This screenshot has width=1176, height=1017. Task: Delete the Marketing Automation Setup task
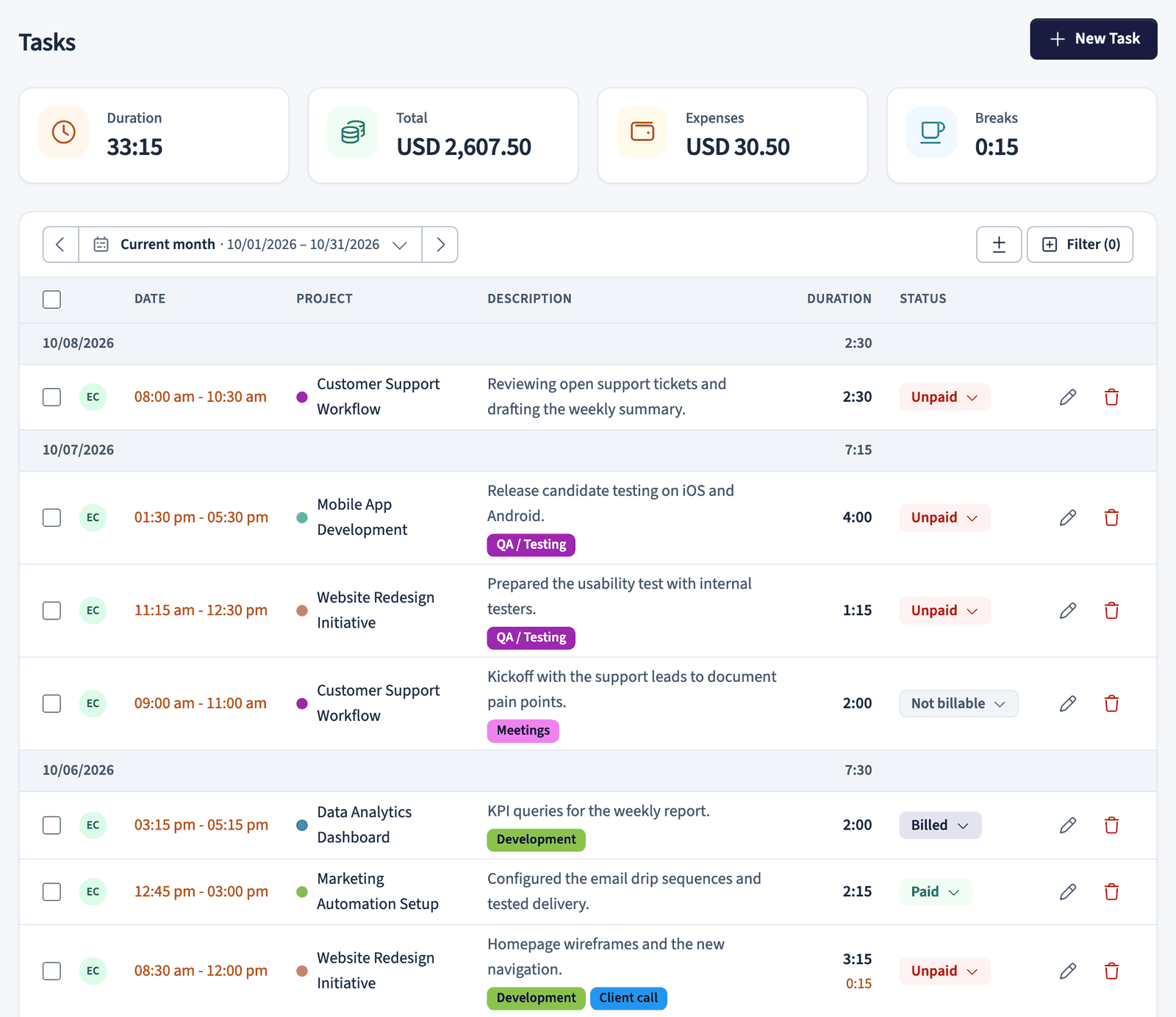(1111, 891)
